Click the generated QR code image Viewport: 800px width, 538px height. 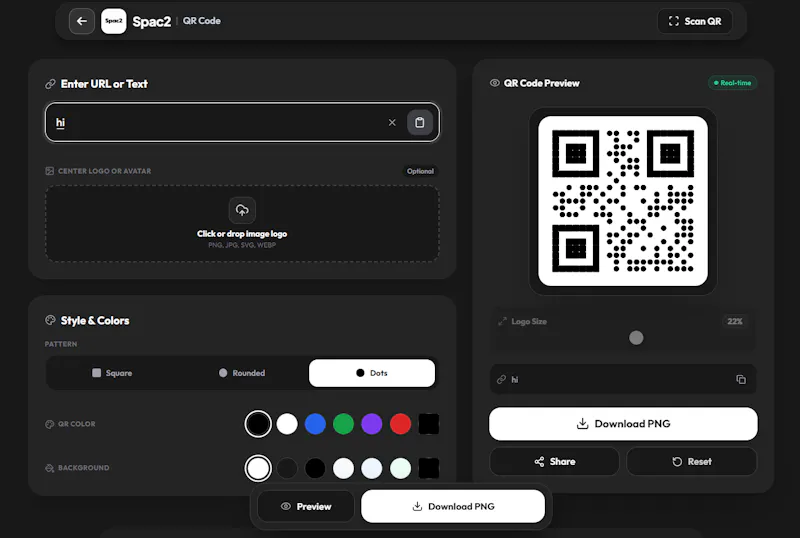click(623, 201)
